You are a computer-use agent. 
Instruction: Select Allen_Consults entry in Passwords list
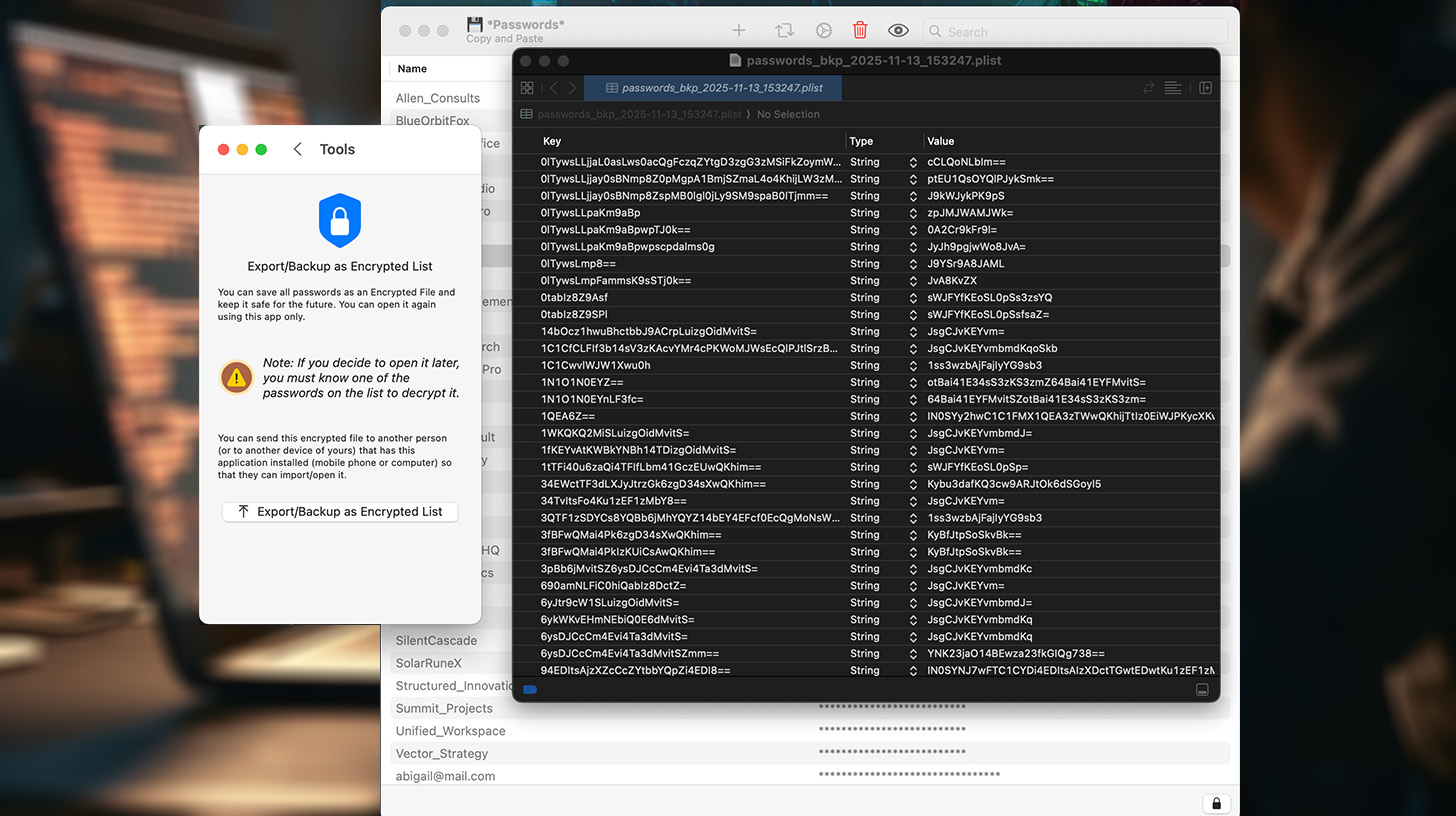click(x=438, y=98)
